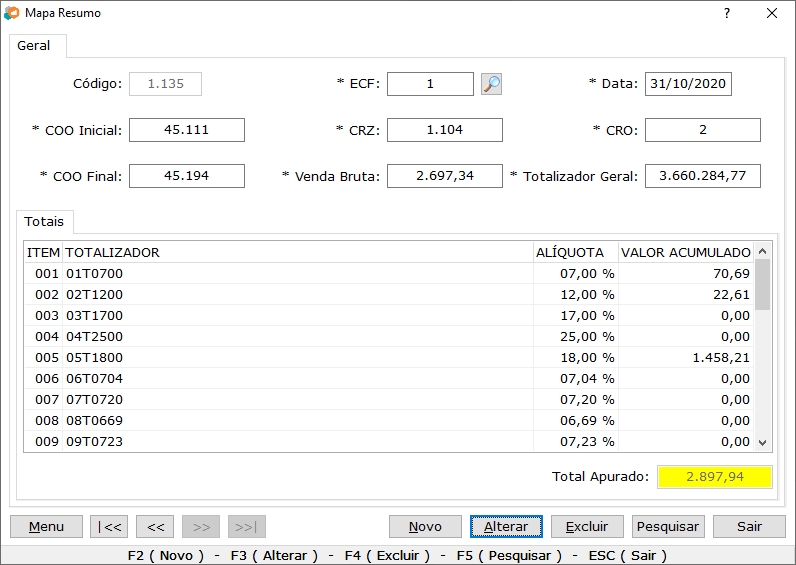796x565 pixels.
Task: Click the Venda Bruta field
Action: pos(444,176)
